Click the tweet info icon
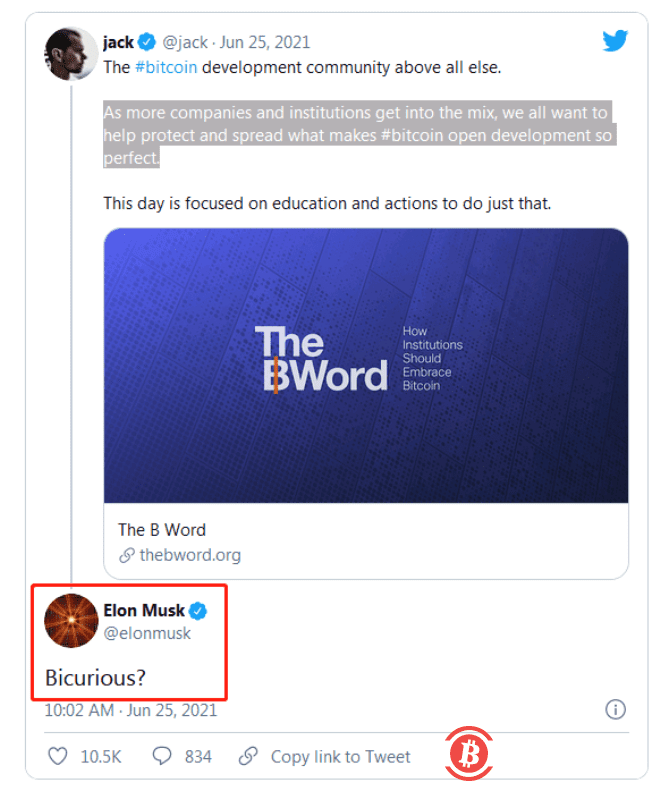 click(x=615, y=710)
